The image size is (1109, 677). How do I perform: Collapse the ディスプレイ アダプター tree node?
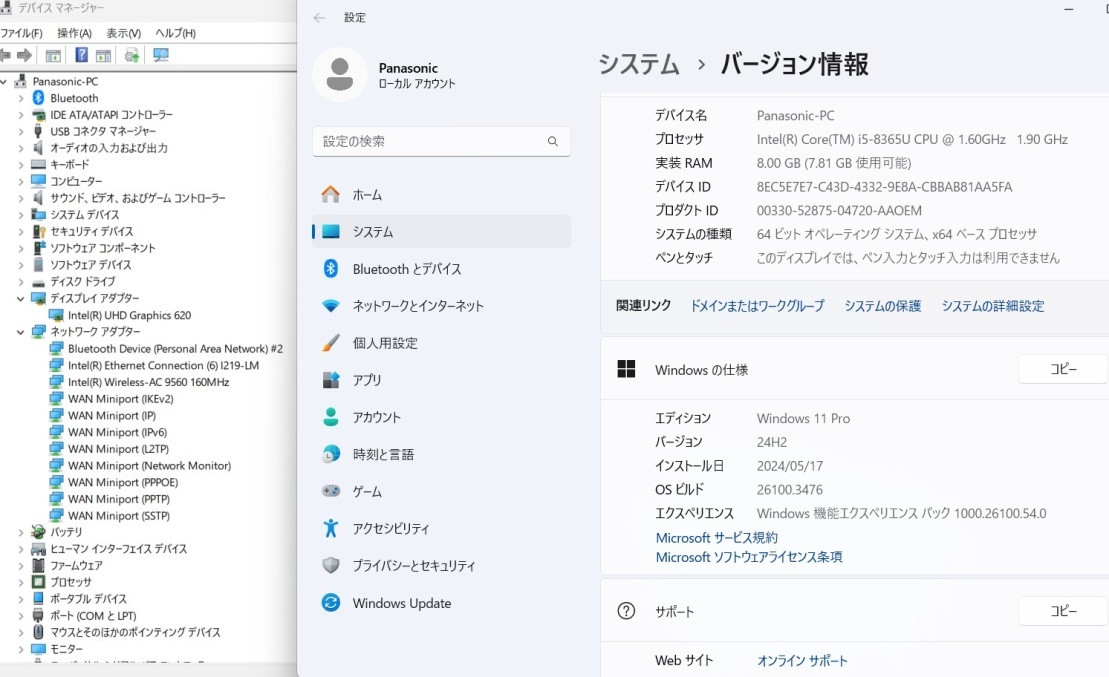20,298
